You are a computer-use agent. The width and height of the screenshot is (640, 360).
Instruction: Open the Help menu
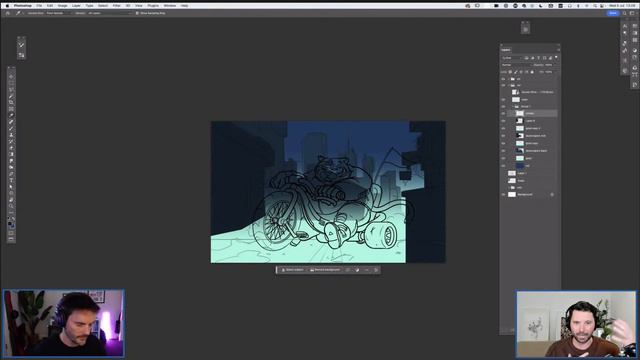click(x=184, y=6)
